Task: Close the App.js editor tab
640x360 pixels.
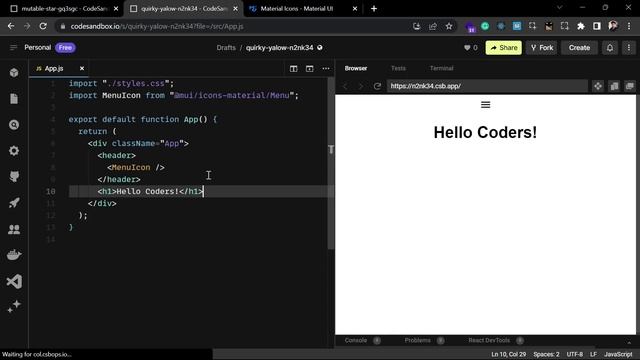Action: pyautogui.click(x=82, y=69)
